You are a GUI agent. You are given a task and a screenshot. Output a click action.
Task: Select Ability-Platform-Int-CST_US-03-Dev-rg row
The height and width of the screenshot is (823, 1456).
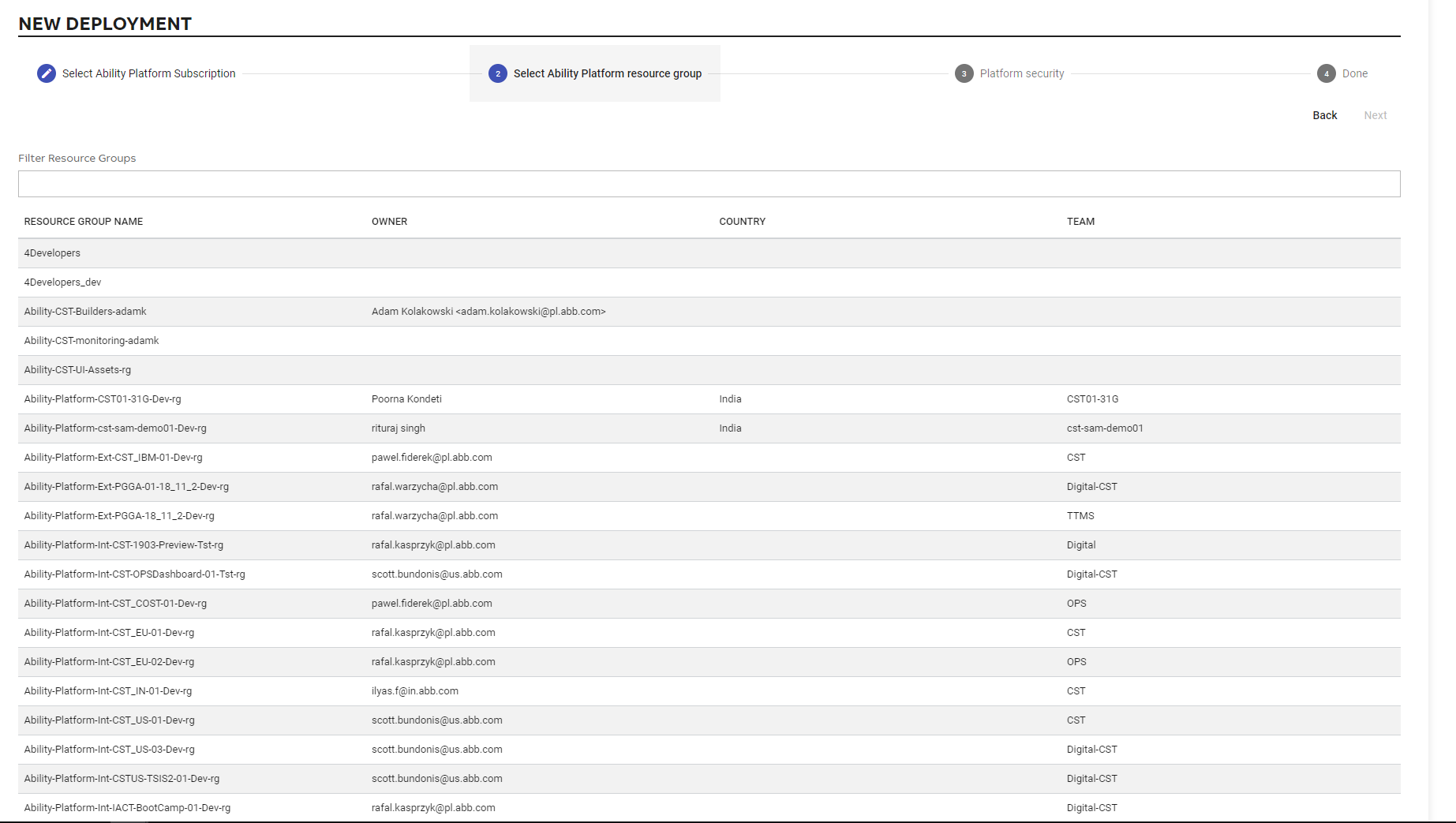coord(709,750)
